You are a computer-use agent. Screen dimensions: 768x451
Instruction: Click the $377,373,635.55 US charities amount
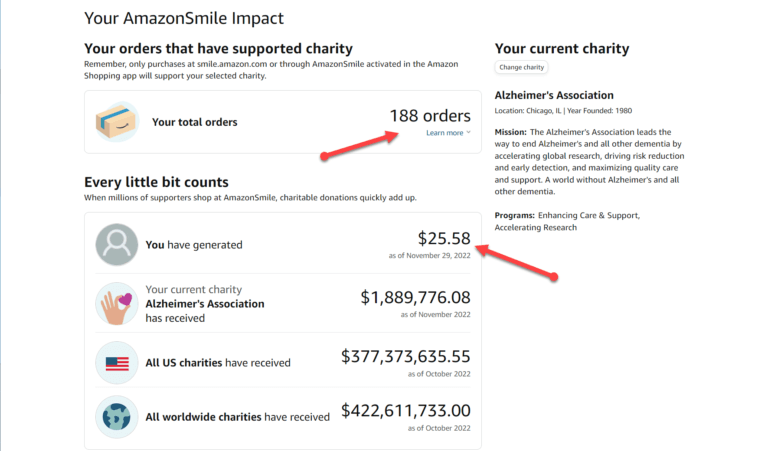click(x=406, y=356)
